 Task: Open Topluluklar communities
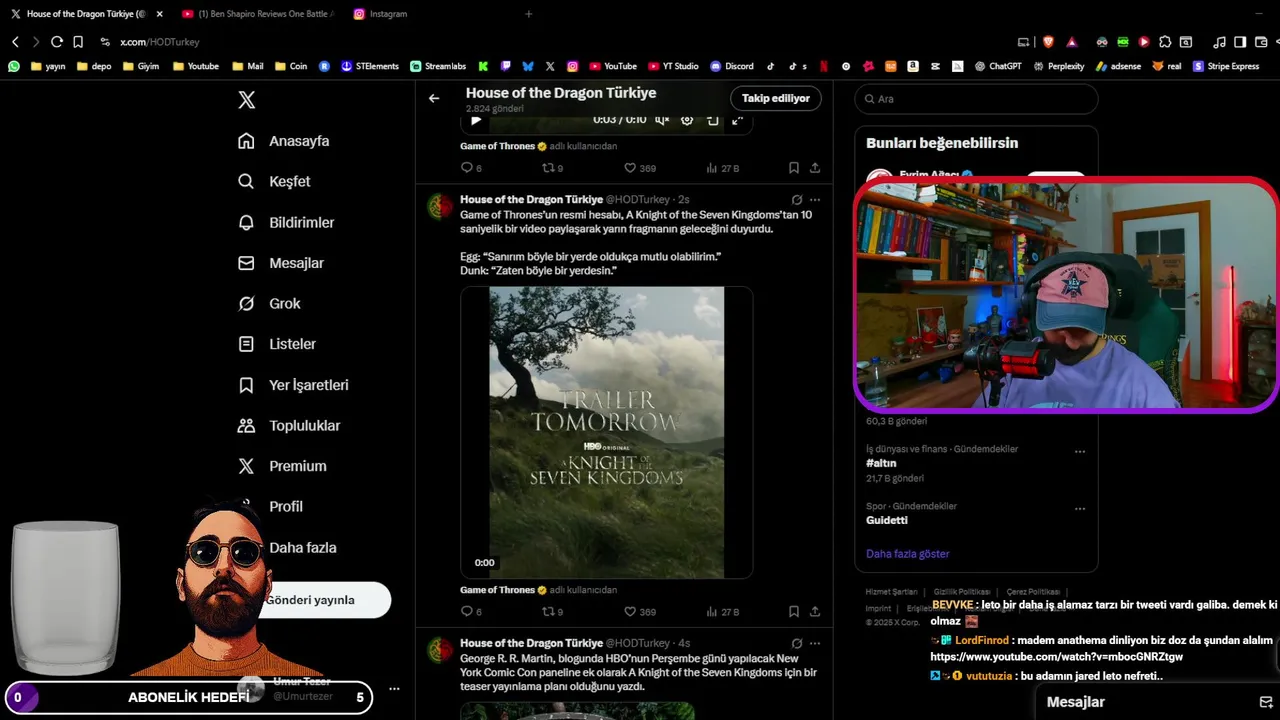289,425
